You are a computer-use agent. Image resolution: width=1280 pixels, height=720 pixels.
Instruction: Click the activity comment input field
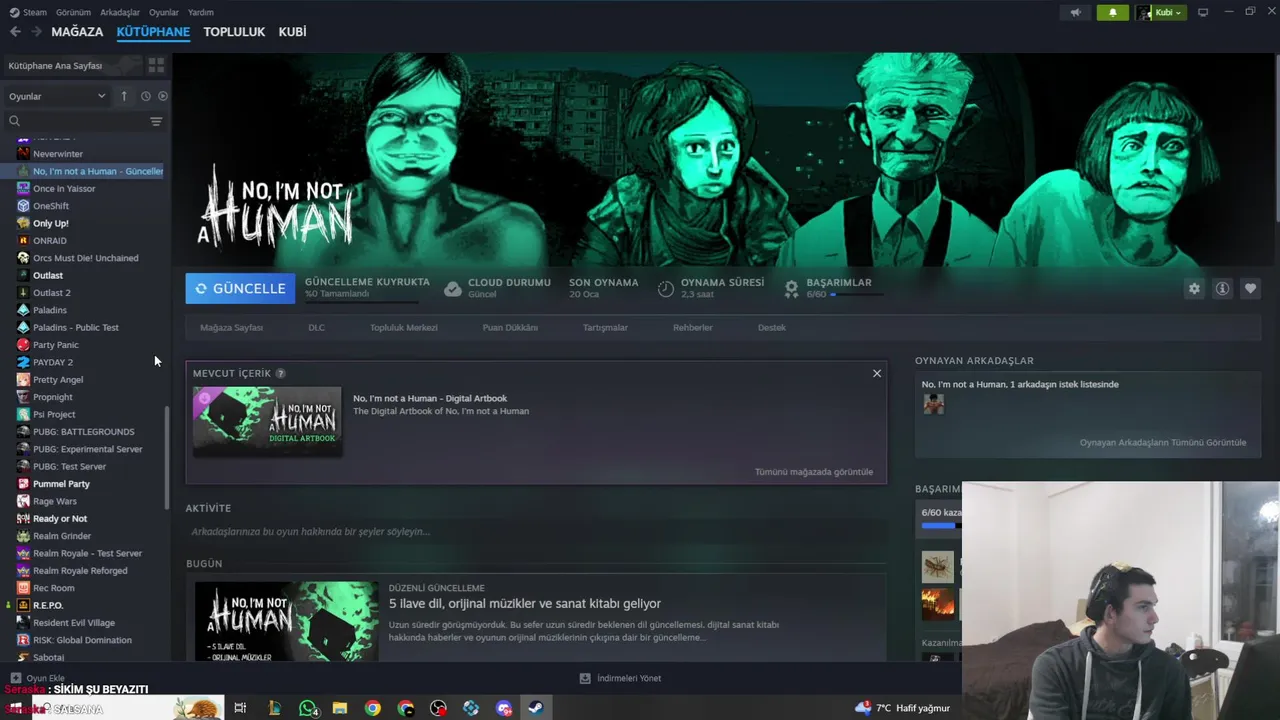coord(536,531)
